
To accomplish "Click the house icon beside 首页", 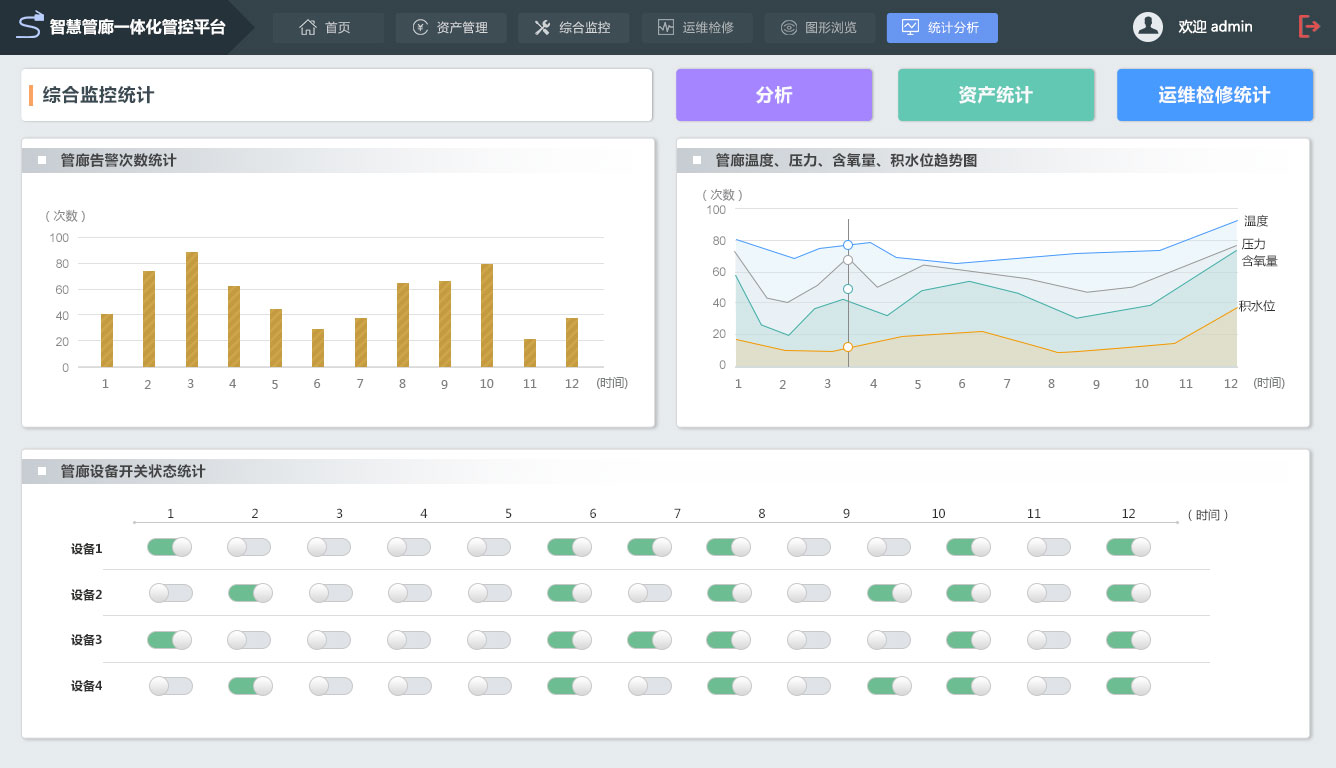I will (308, 28).
